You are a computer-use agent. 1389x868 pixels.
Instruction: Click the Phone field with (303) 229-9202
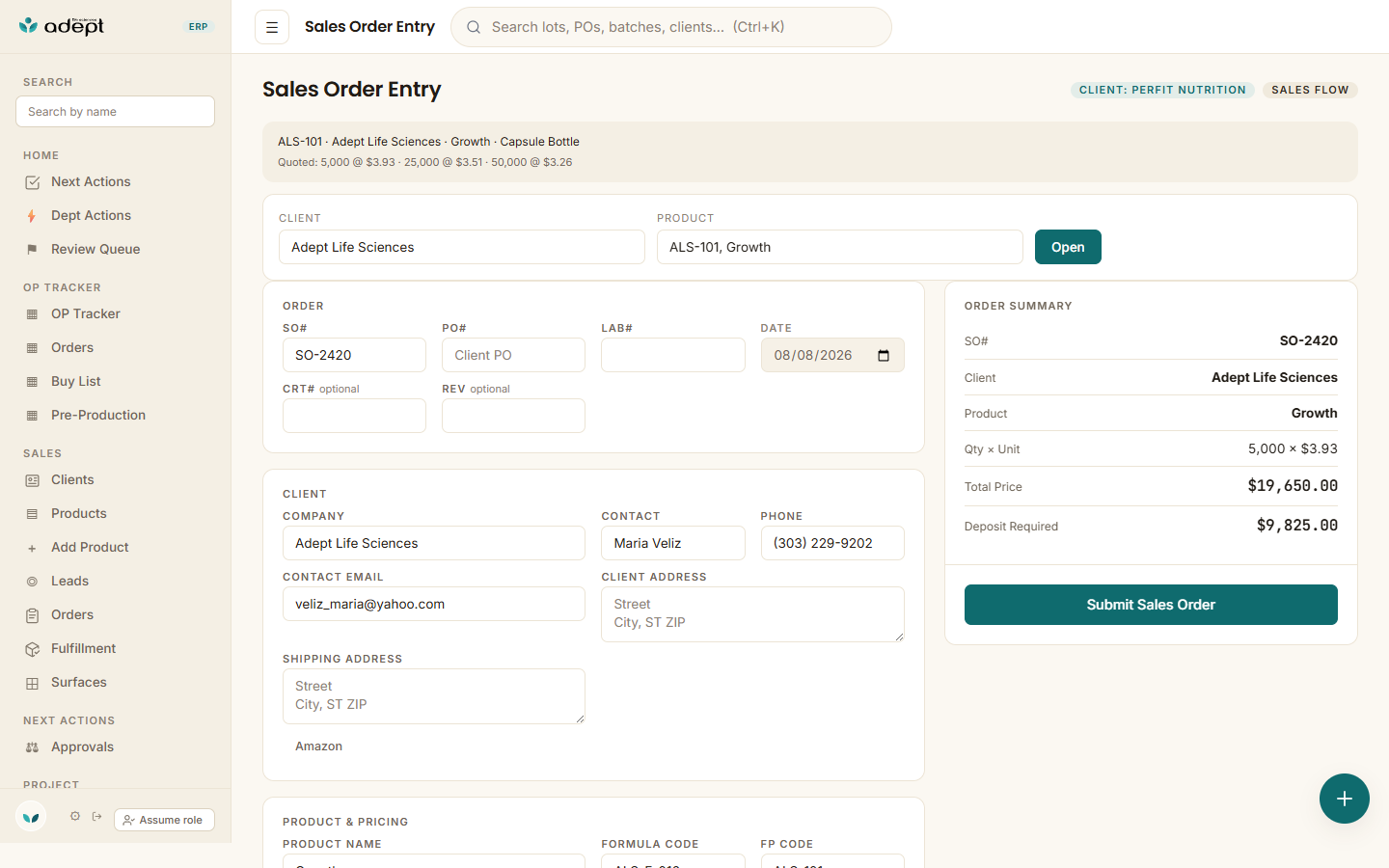832,543
